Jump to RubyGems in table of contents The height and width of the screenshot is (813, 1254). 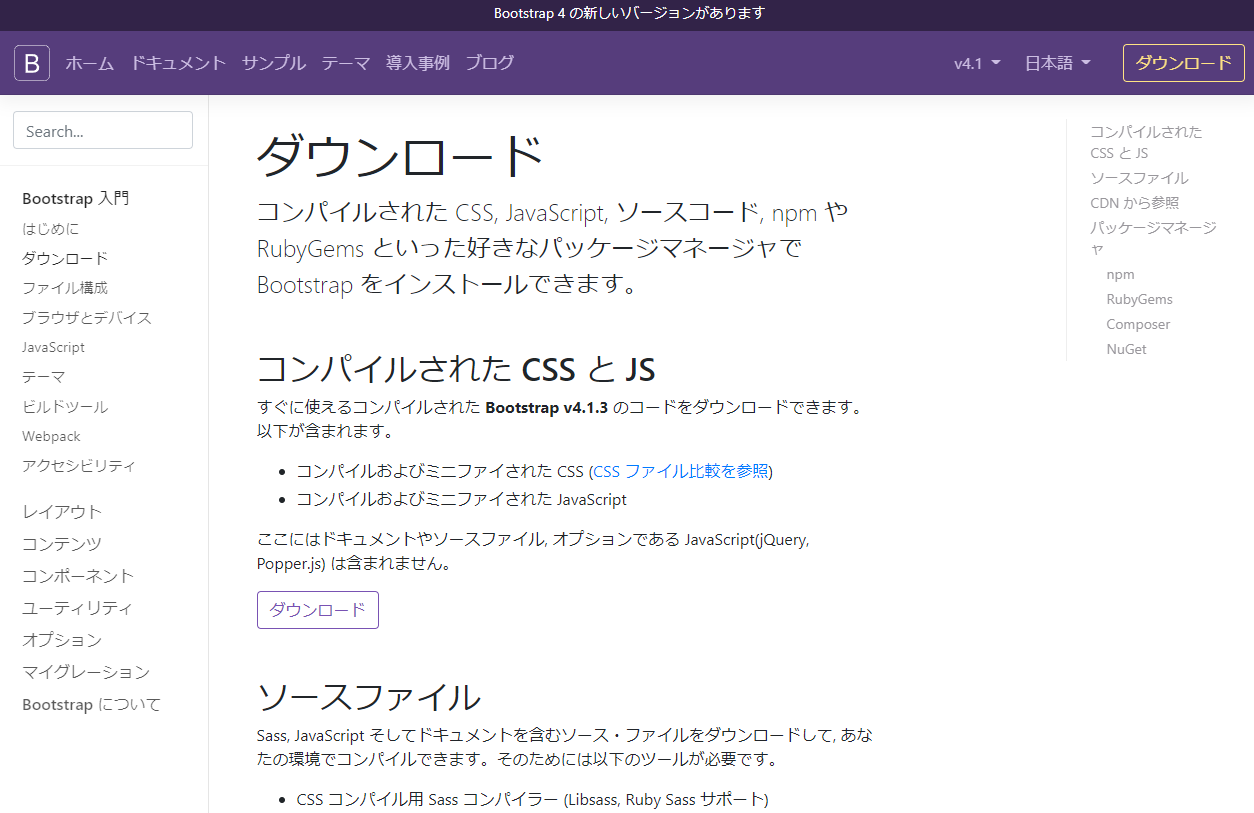[1139, 299]
